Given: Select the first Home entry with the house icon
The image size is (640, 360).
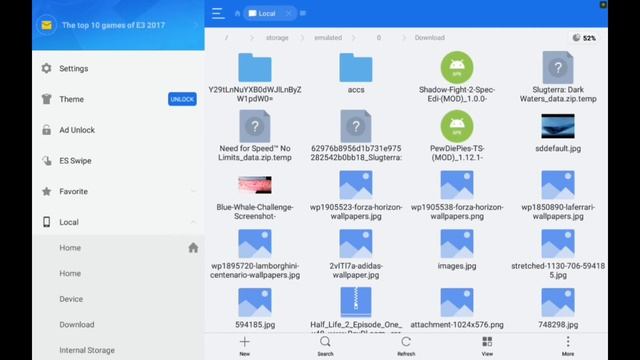Looking at the screenshot, I should (x=118, y=248).
